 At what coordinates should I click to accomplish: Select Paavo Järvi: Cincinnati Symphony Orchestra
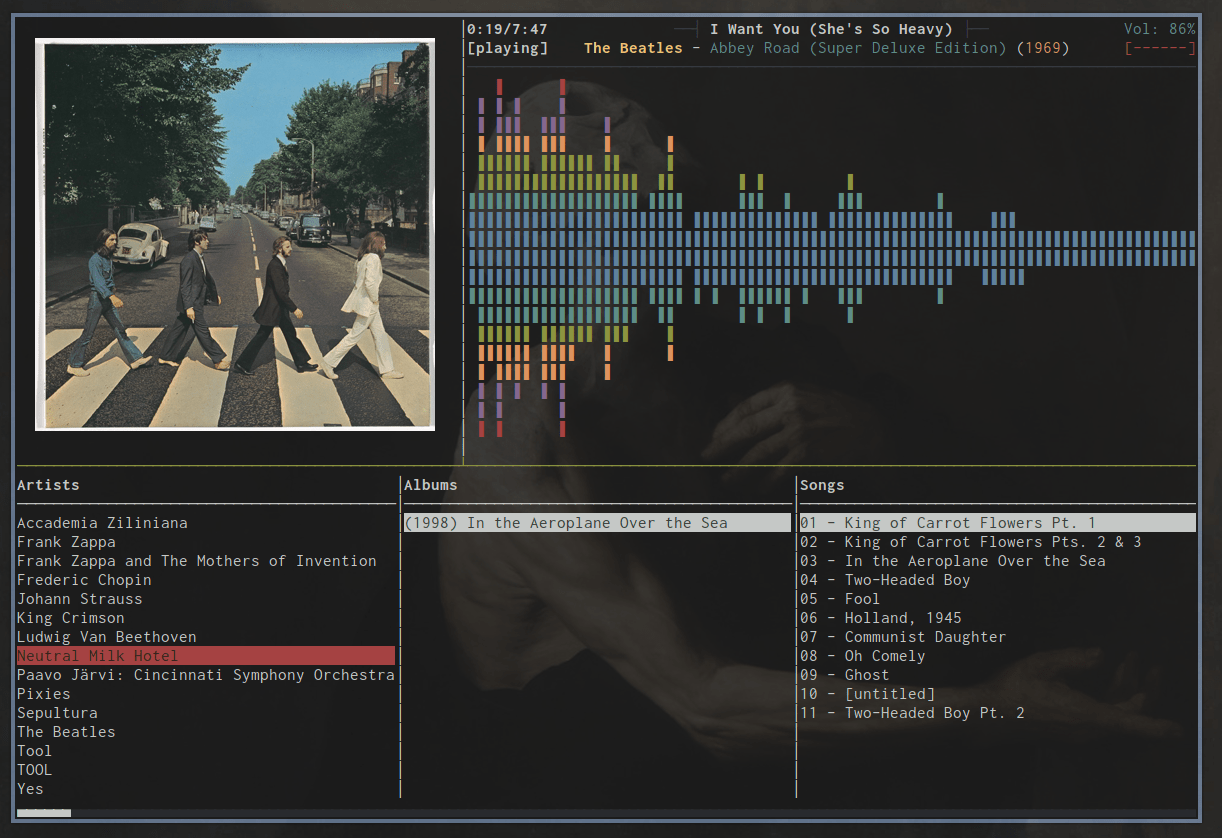(206, 675)
